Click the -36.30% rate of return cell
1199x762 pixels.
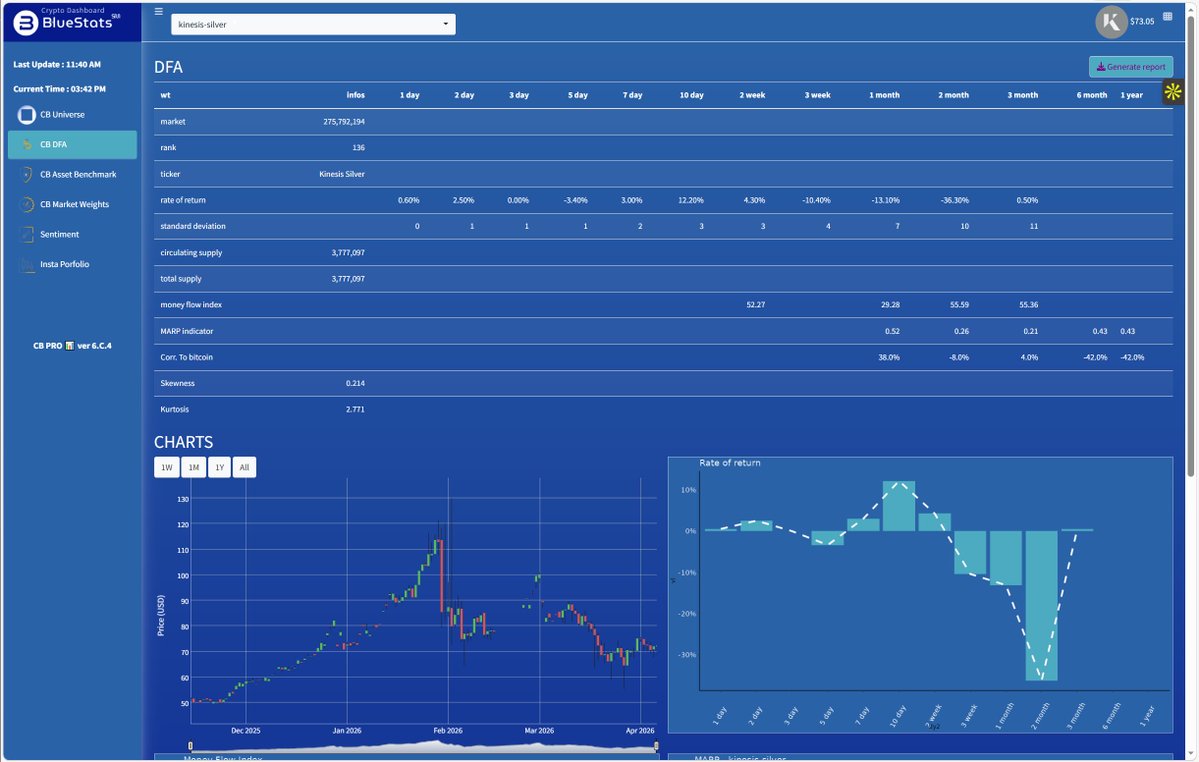pos(954,200)
